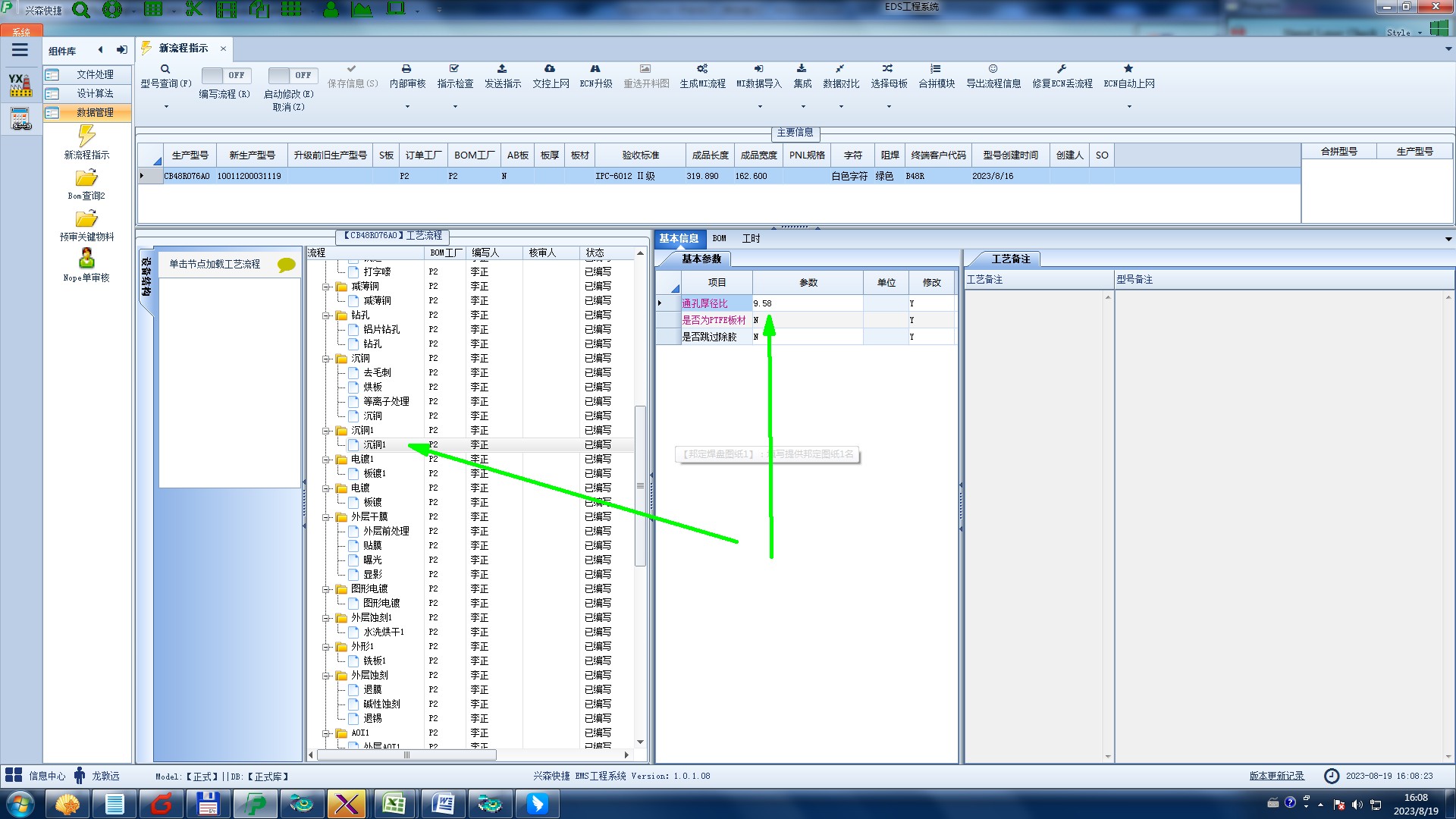Open the hamburger menu in left sidebar

[20, 50]
